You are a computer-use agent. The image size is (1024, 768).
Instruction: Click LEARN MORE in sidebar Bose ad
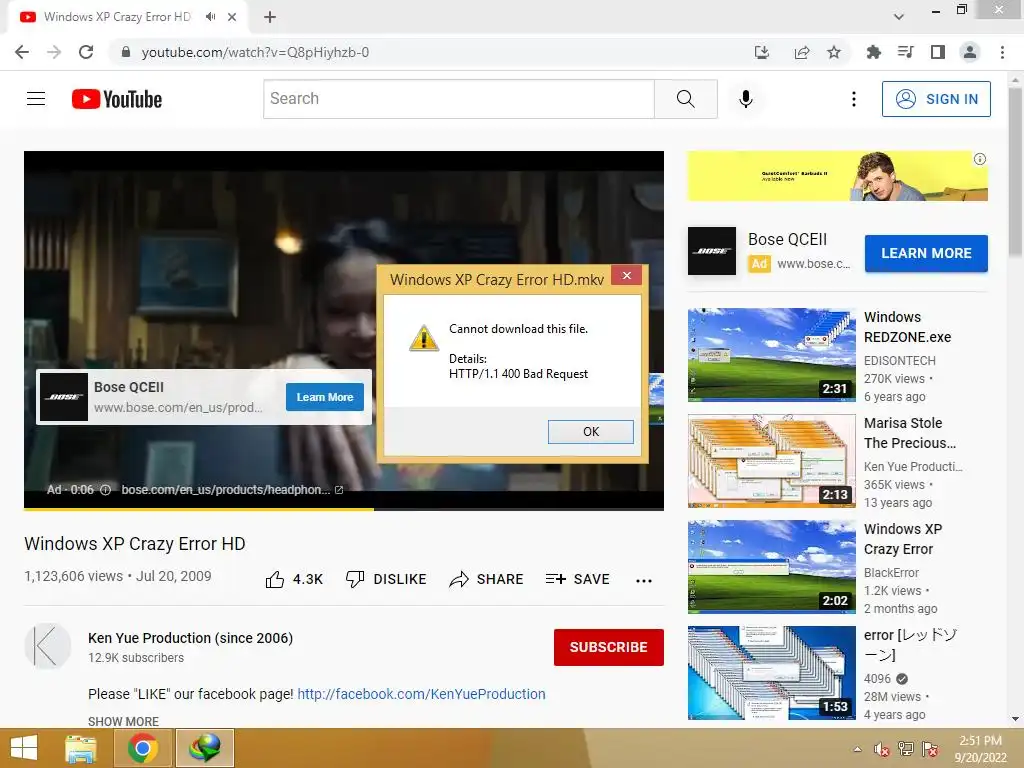[x=926, y=253]
